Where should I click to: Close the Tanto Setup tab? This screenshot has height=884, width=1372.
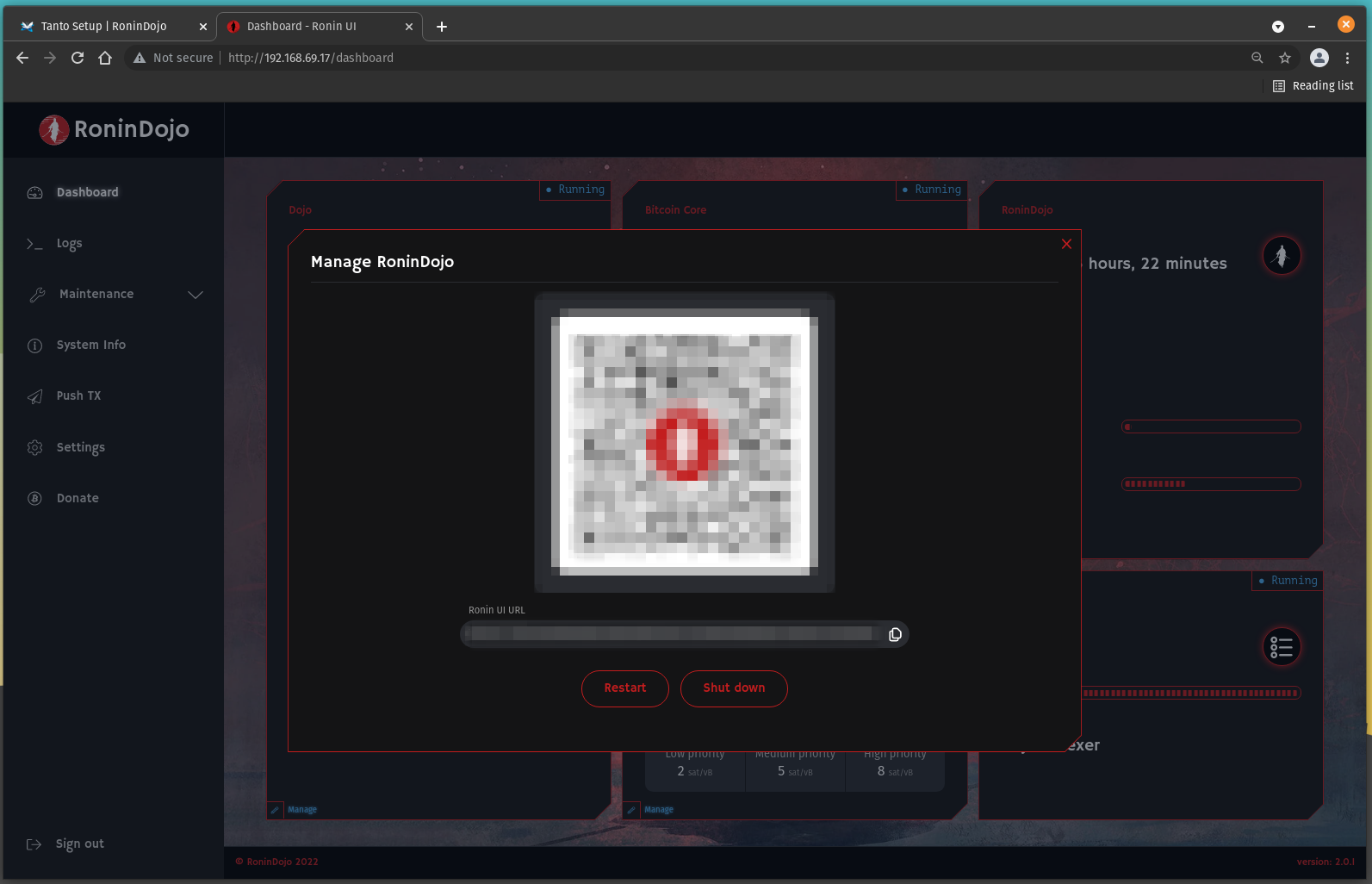203,27
